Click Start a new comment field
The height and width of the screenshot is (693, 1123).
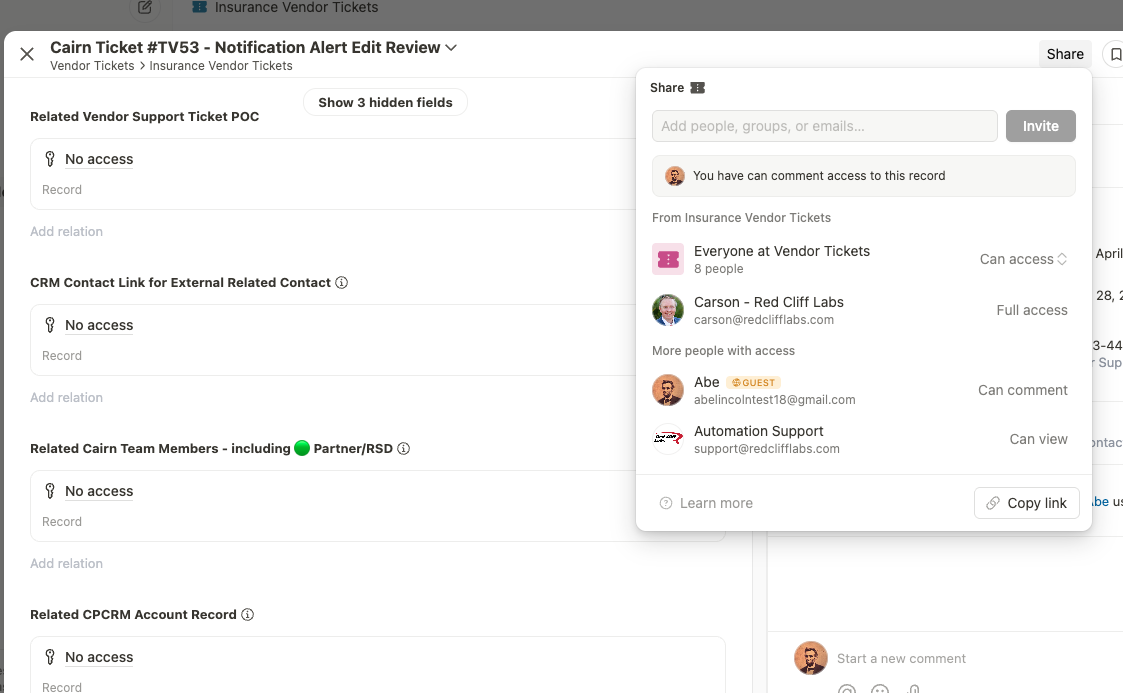coord(901,658)
